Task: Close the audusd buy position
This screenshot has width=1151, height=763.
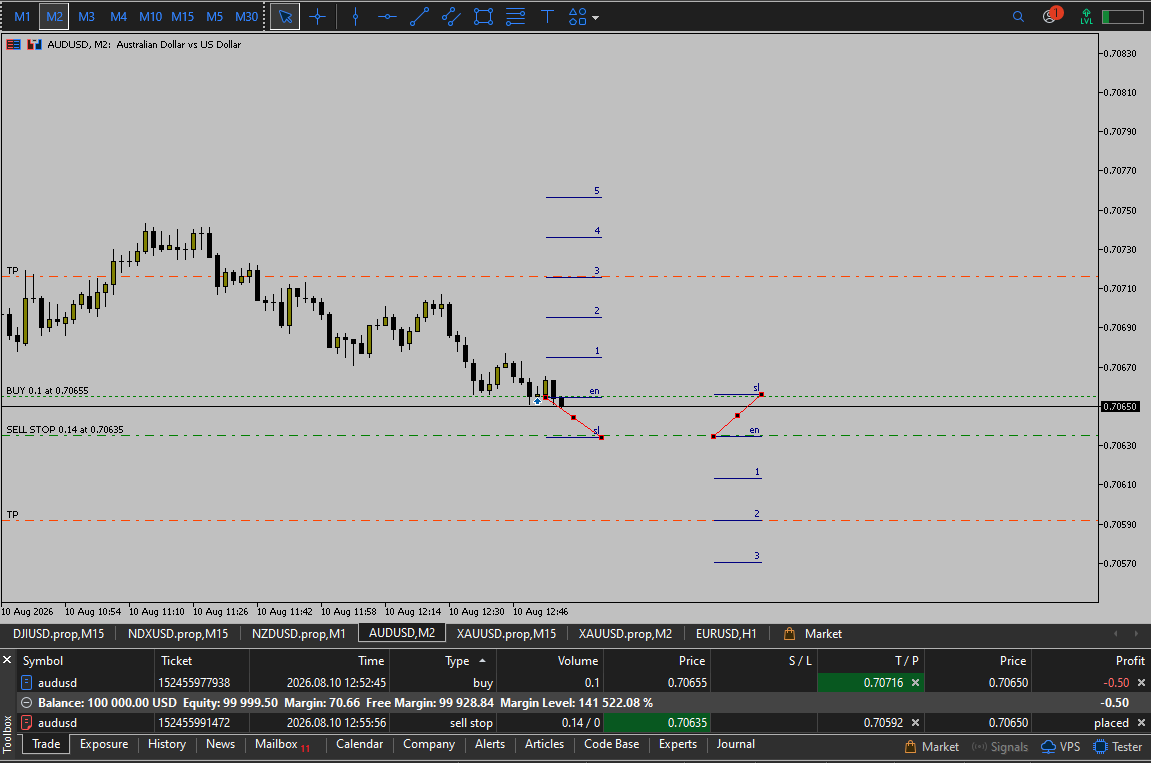Action: (1141, 683)
